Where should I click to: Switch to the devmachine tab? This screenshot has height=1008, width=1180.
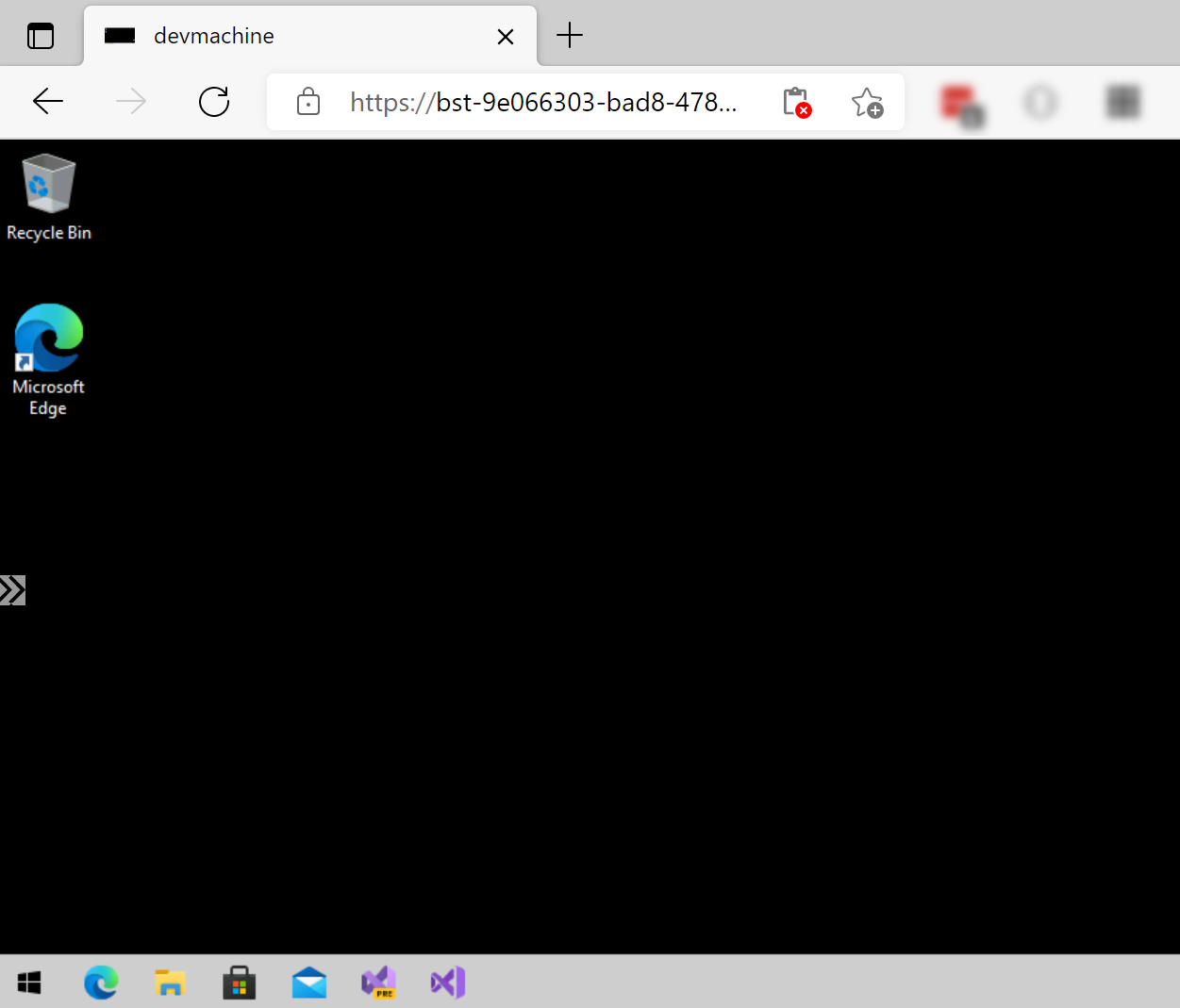pyautogui.click(x=310, y=36)
